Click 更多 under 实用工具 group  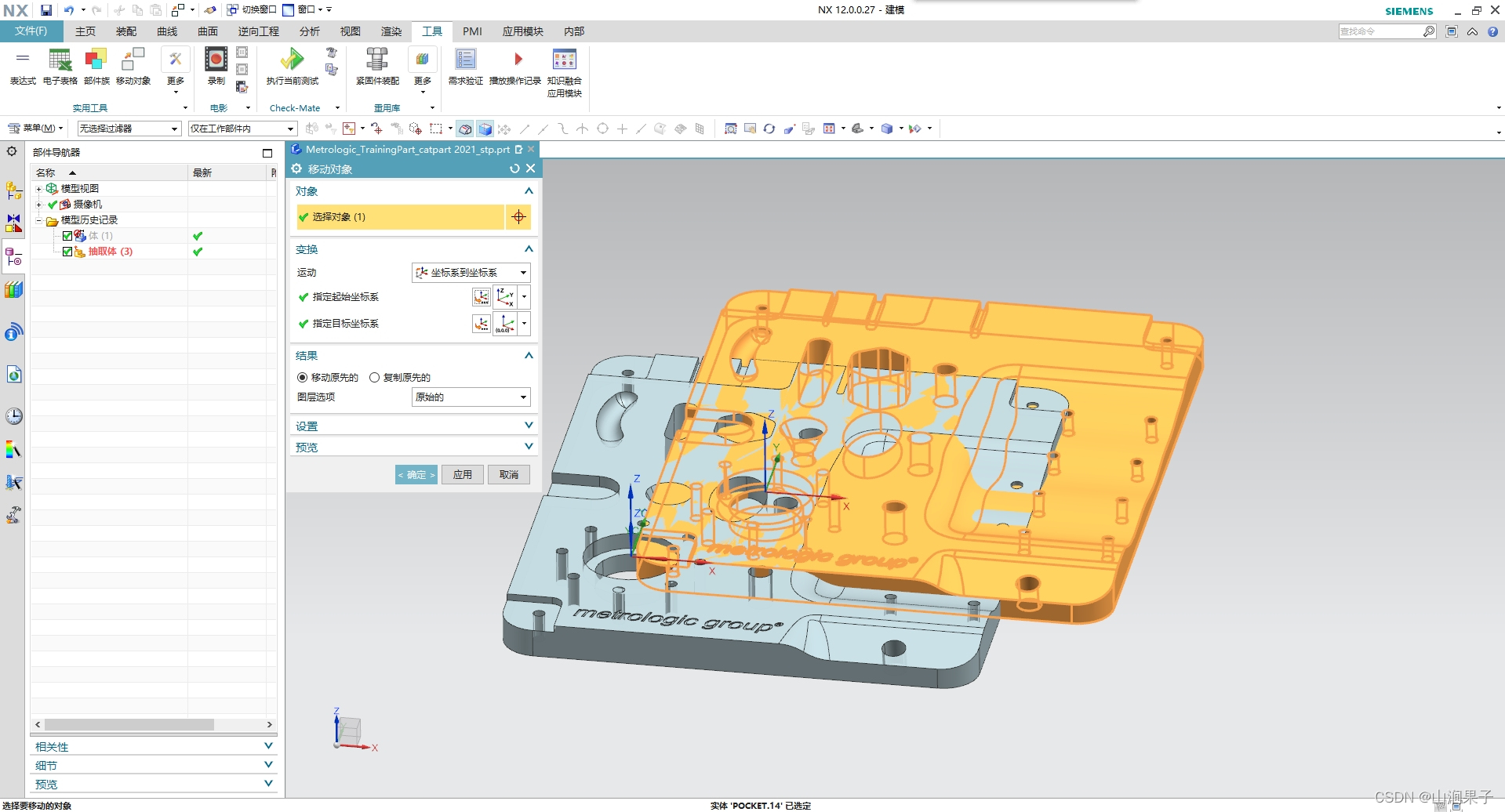(x=175, y=70)
